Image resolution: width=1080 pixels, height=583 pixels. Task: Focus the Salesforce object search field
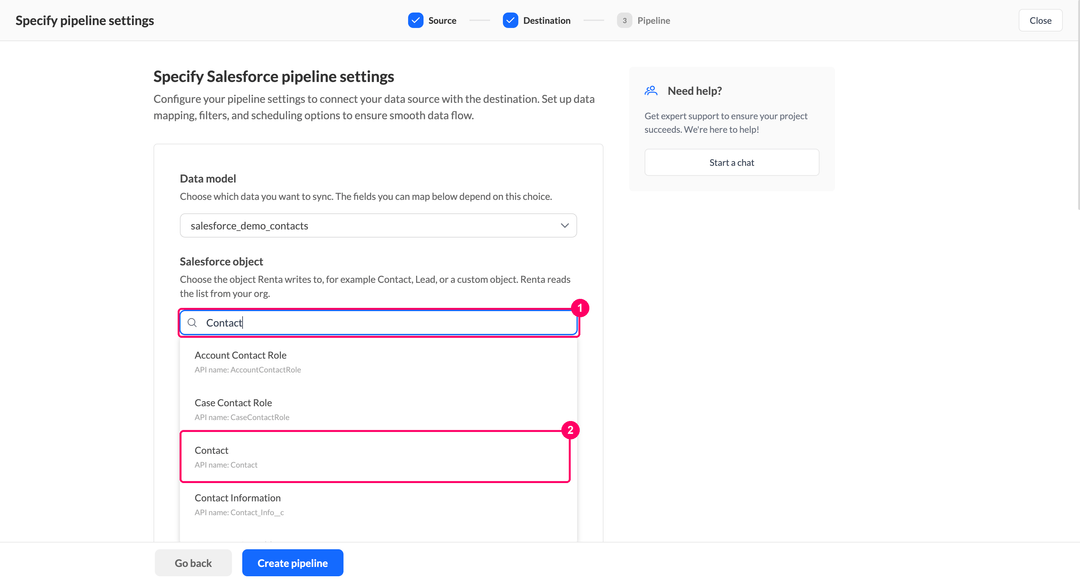(x=378, y=323)
